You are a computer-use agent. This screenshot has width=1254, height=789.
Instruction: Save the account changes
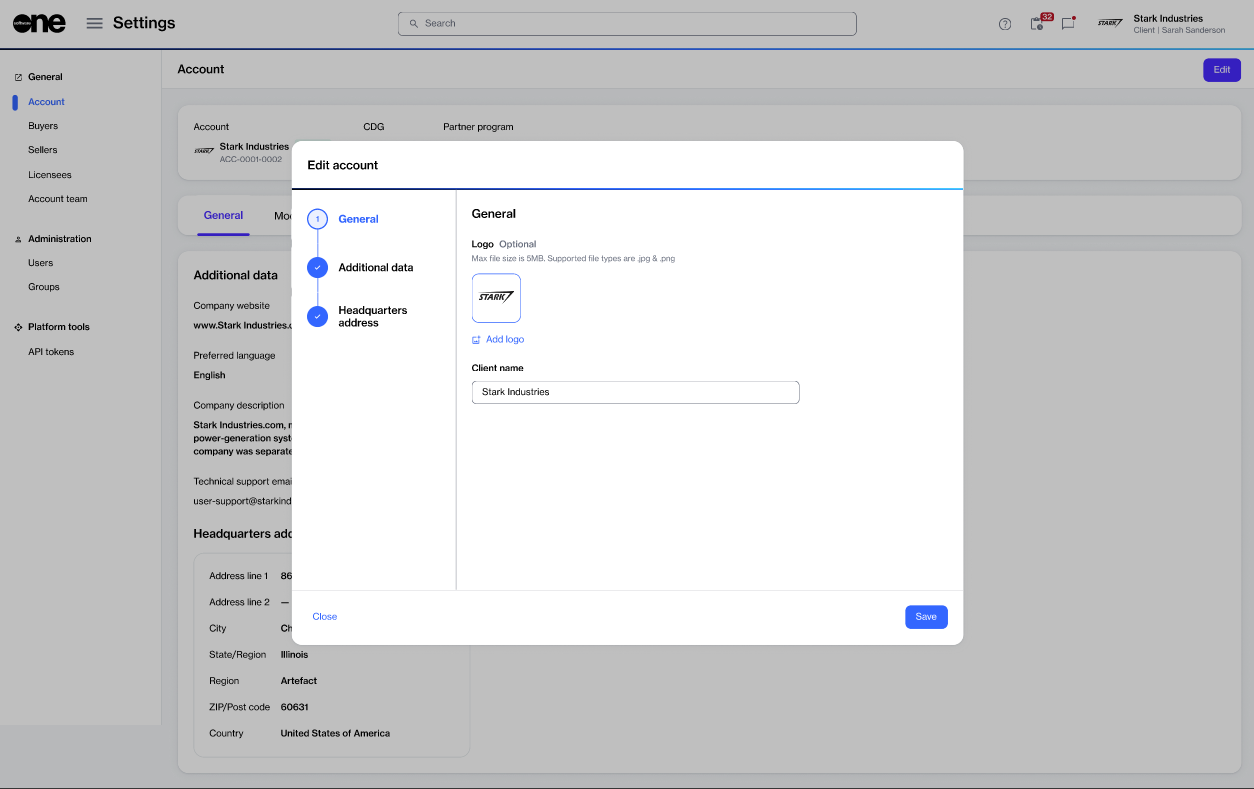pos(926,617)
